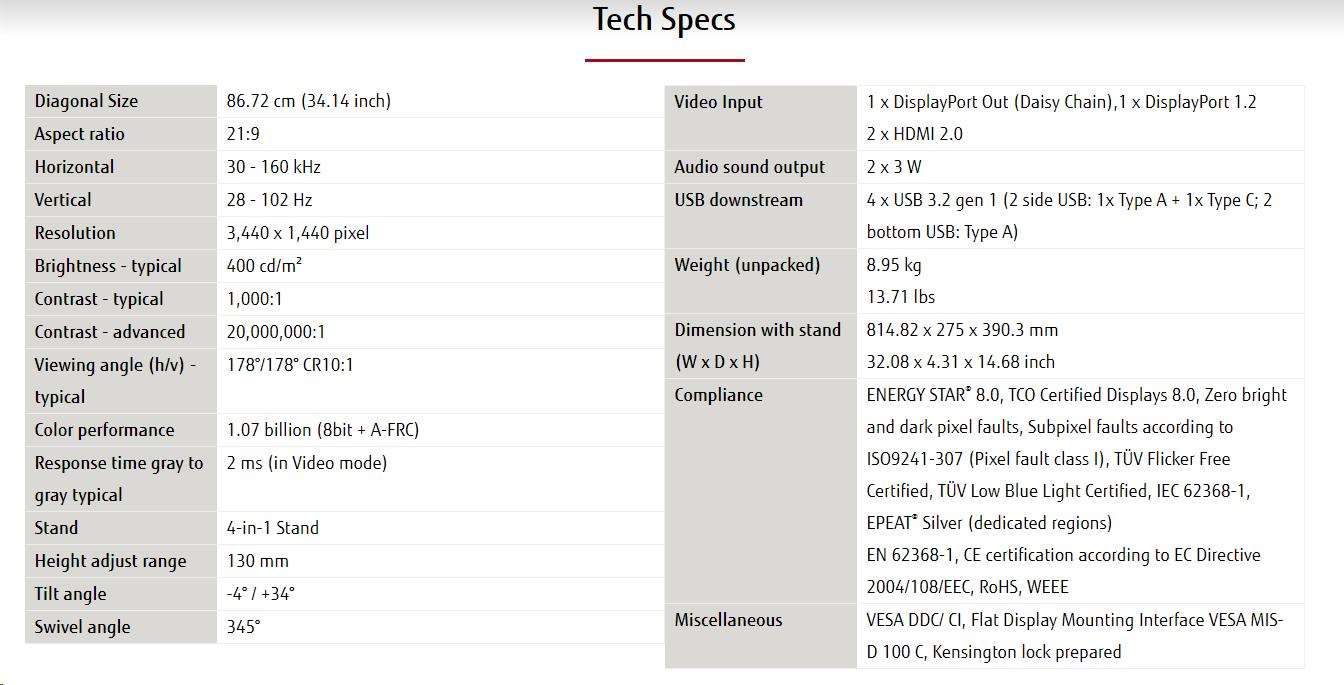Select the Resolution row label
The image size is (1344, 685).
click(75, 233)
